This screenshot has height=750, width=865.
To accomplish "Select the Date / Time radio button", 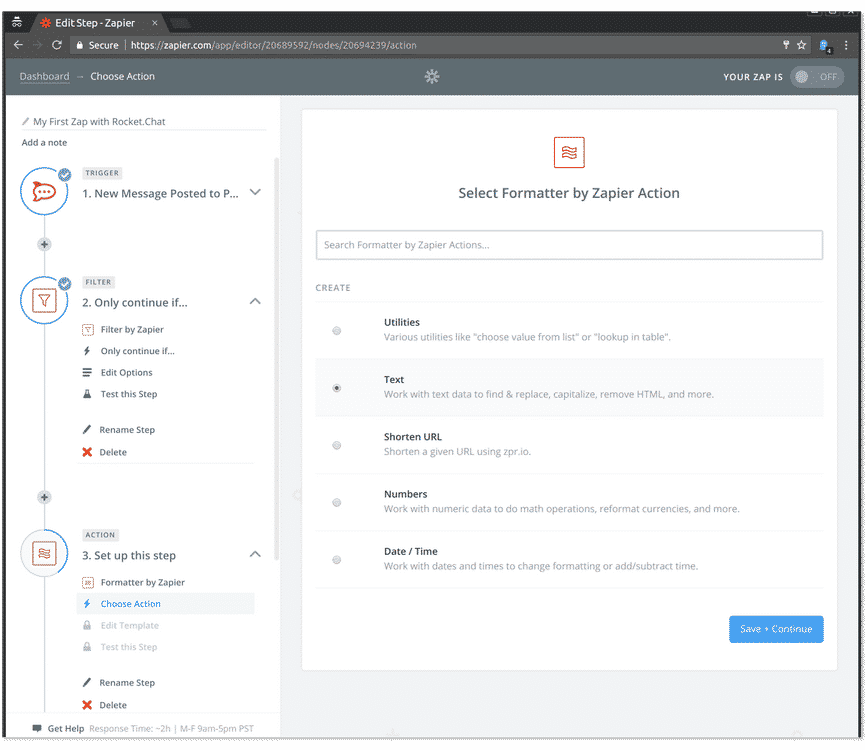I will tap(337, 560).
